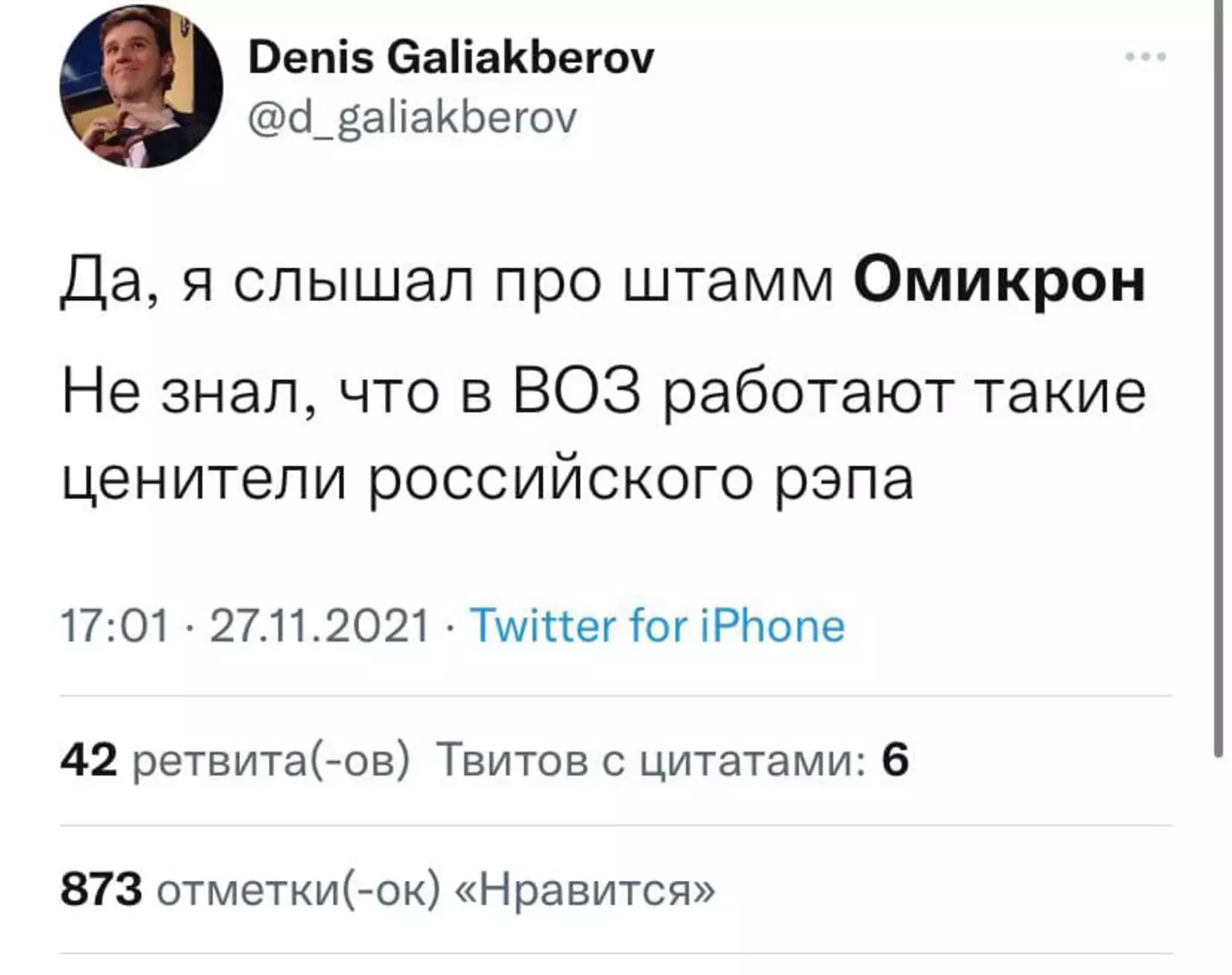The image size is (1232, 975).
Task: Click the word ВОЗ in the tweet
Action: click(576, 391)
